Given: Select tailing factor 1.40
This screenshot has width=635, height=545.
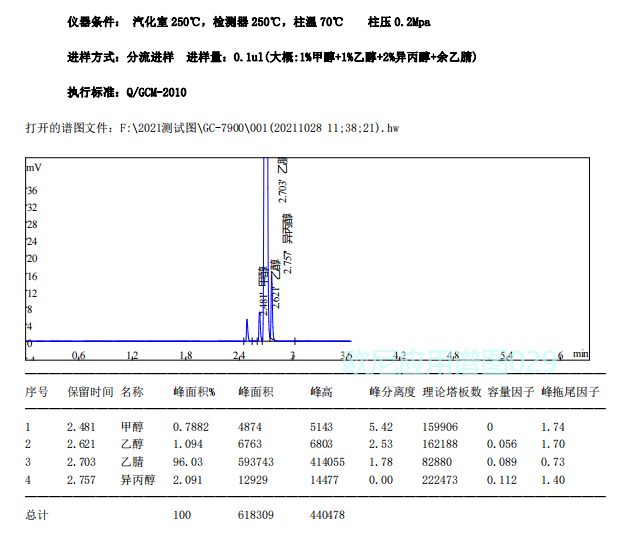Looking at the screenshot, I should (x=553, y=480).
